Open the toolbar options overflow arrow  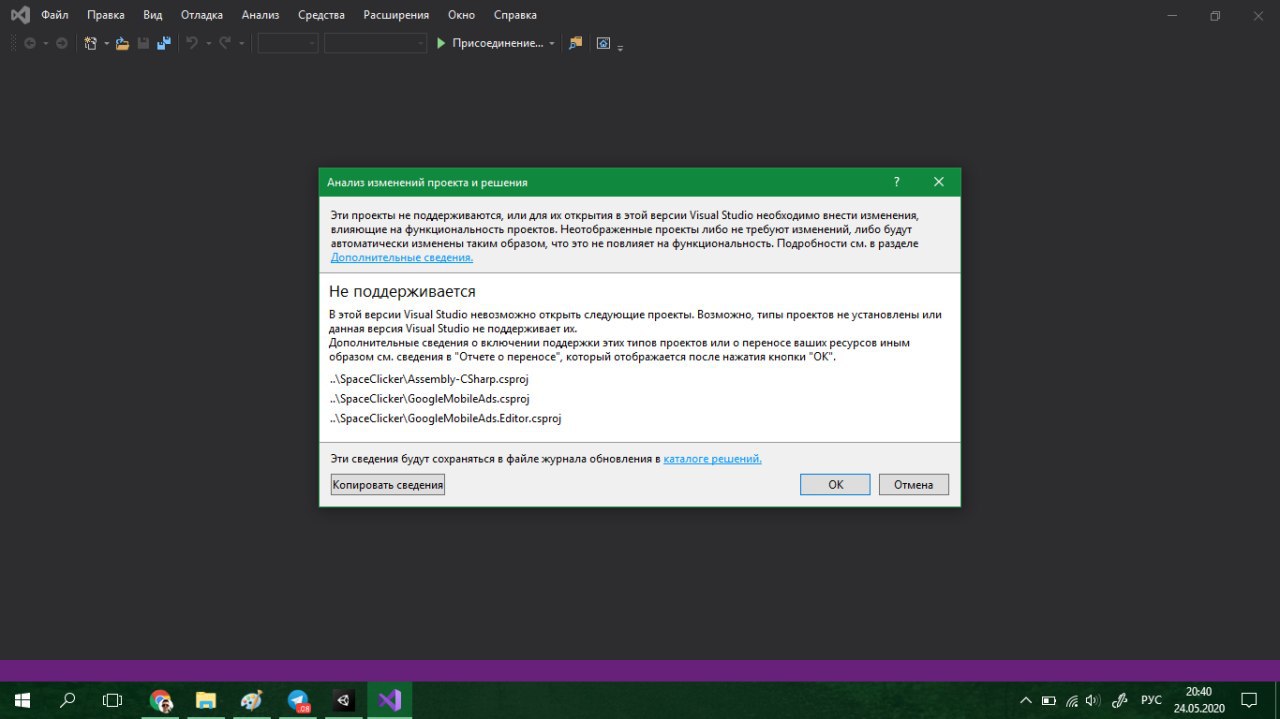click(x=620, y=48)
